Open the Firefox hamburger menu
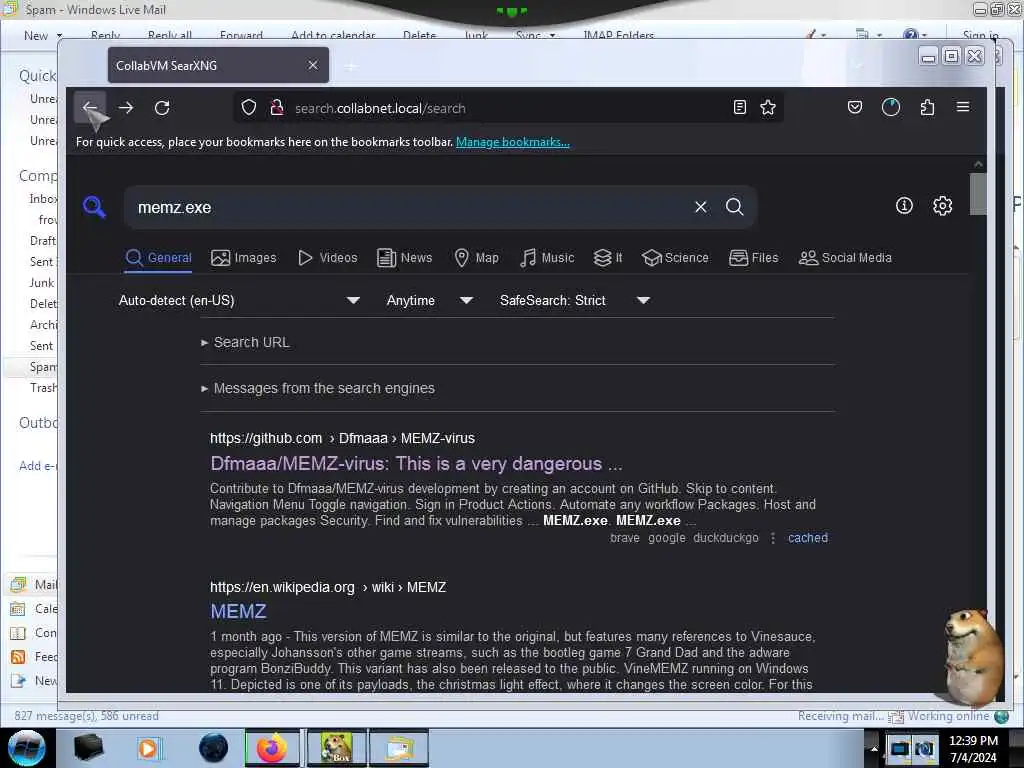Screen dimensions: 1024x768 tap(963, 107)
